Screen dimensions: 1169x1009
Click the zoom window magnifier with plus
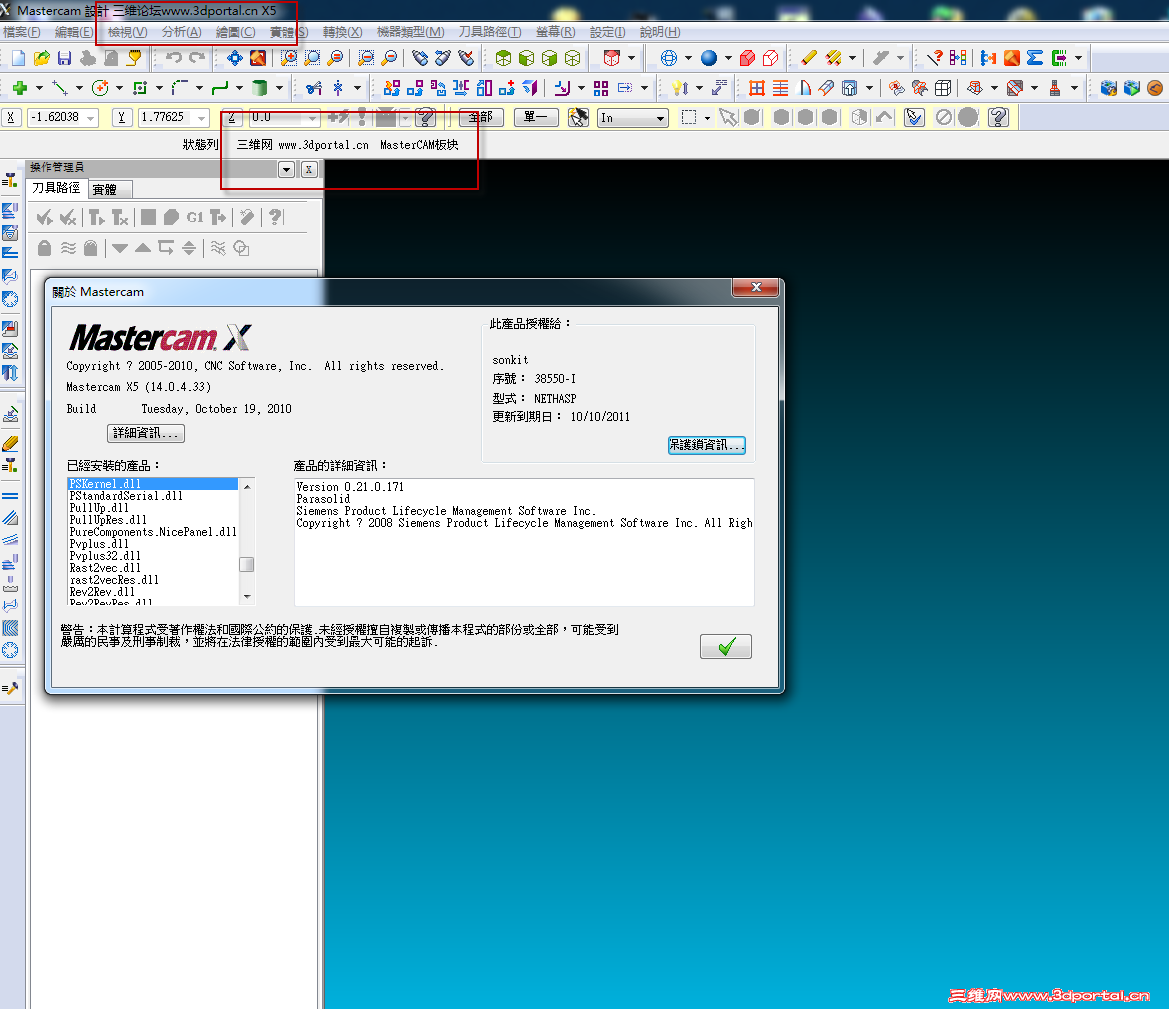pos(289,58)
